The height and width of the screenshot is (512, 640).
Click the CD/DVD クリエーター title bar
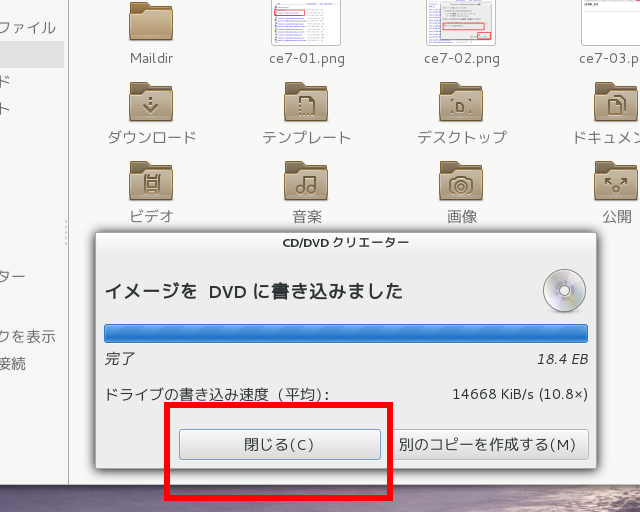click(x=345, y=242)
